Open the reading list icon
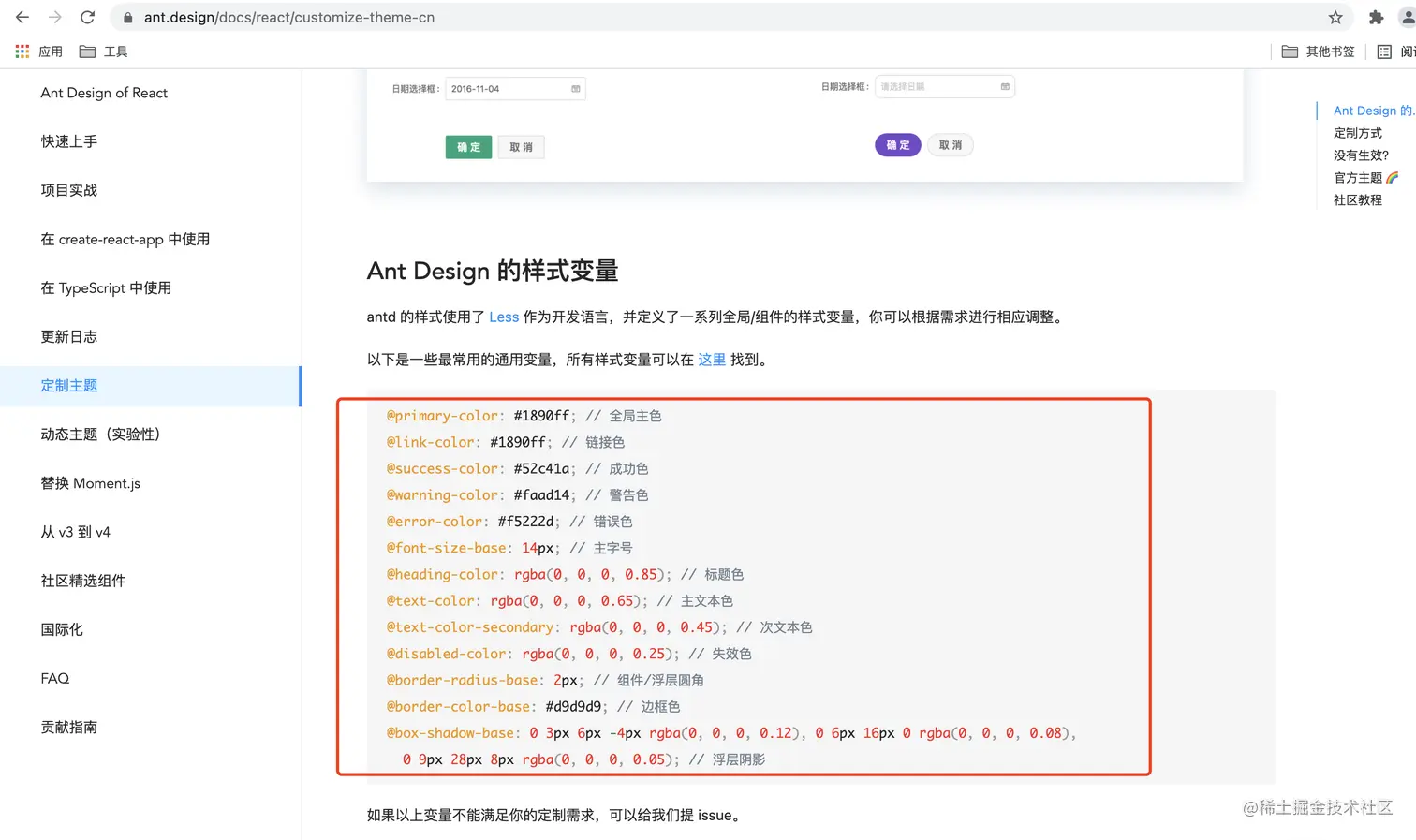Viewport: 1416px width, 840px height. point(1384,52)
